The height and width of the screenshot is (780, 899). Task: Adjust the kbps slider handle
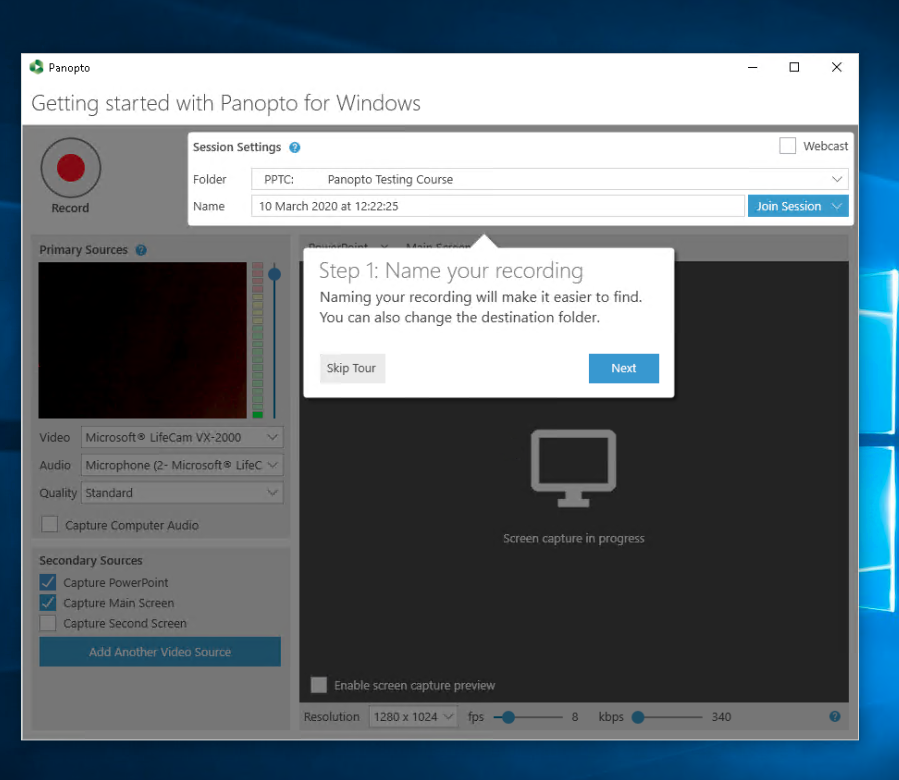click(638, 717)
